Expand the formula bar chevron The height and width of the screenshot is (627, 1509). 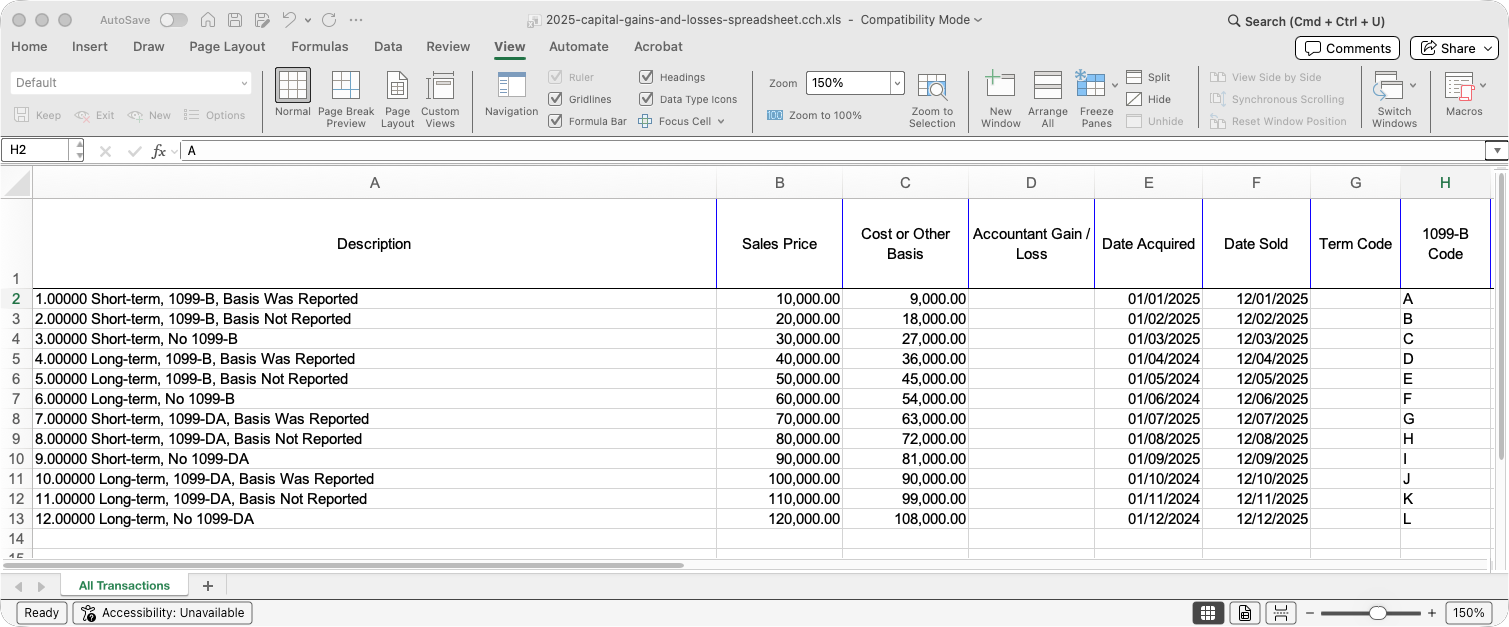pyautogui.click(x=1496, y=151)
